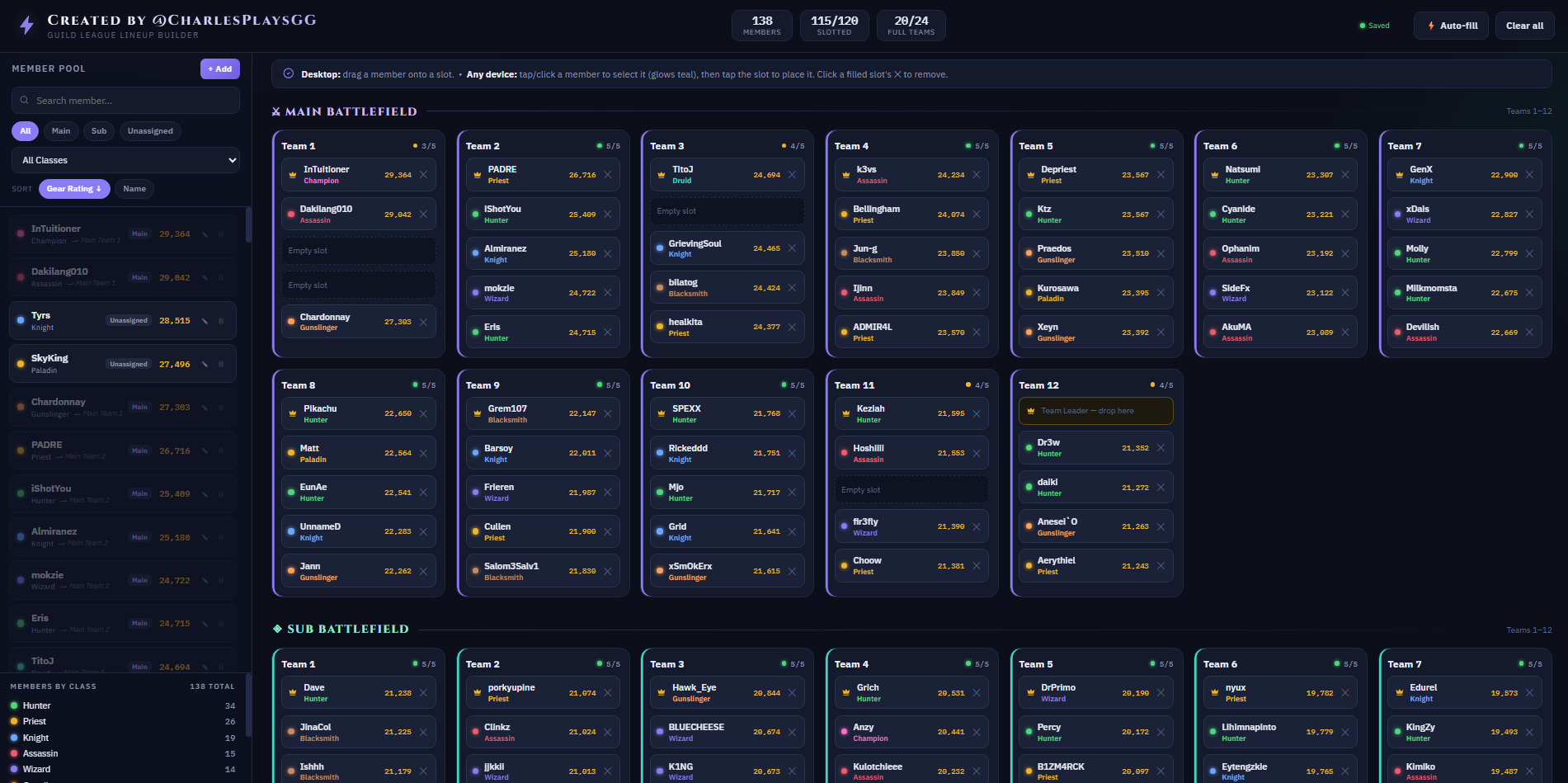The image size is (1568, 783).
Task: Click the Assassin class count row
Action: tap(123, 753)
